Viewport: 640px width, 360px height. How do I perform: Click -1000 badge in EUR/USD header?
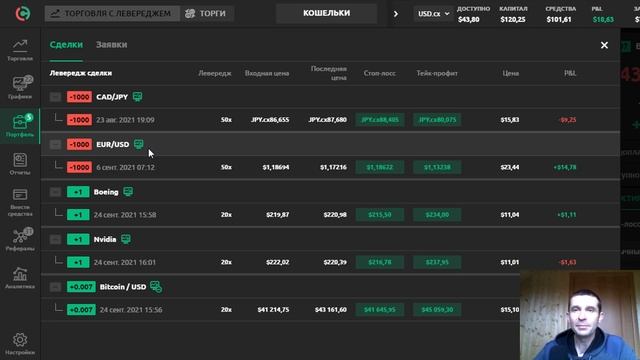(x=79, y=144)
